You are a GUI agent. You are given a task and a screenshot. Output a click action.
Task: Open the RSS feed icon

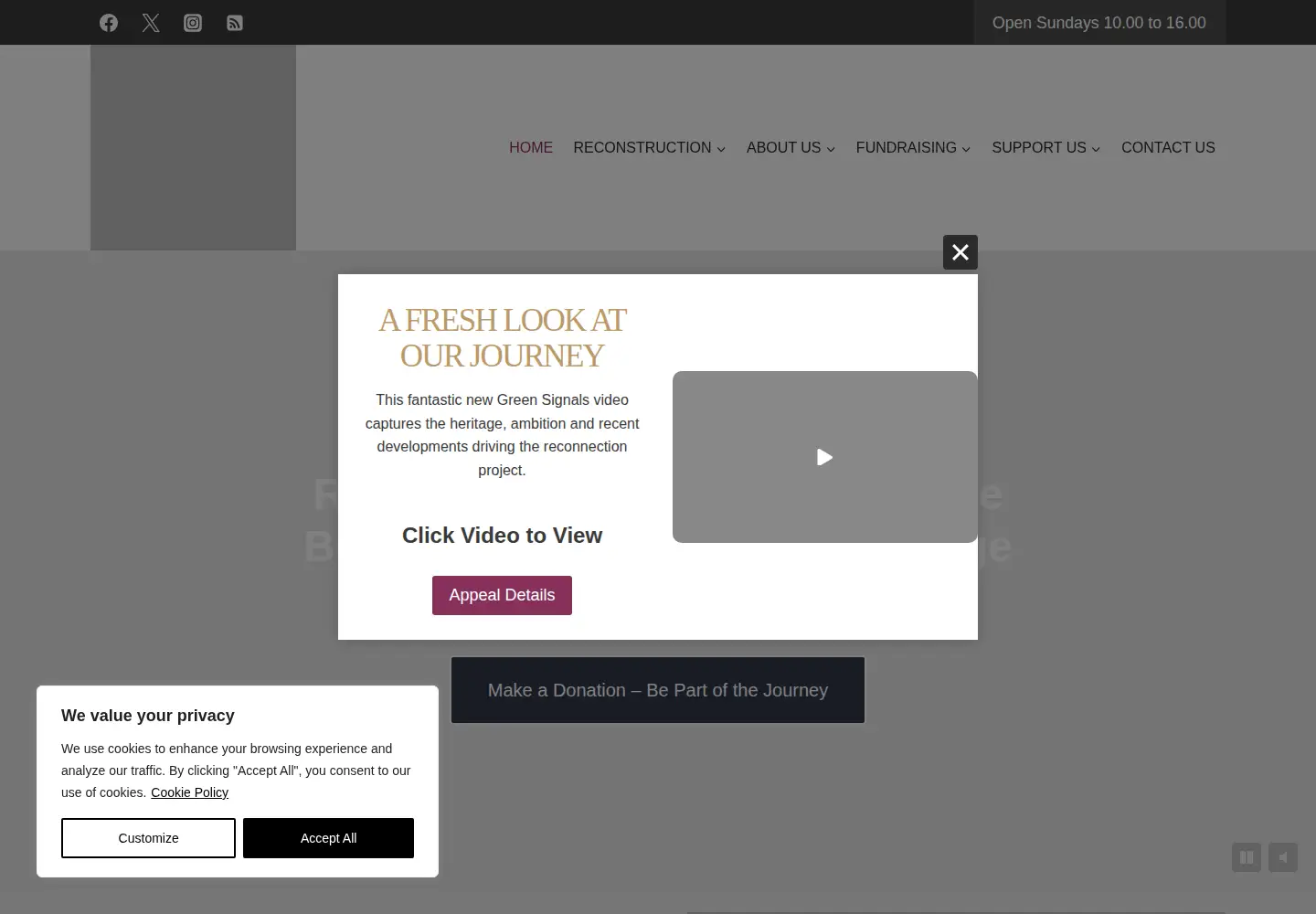235,23
